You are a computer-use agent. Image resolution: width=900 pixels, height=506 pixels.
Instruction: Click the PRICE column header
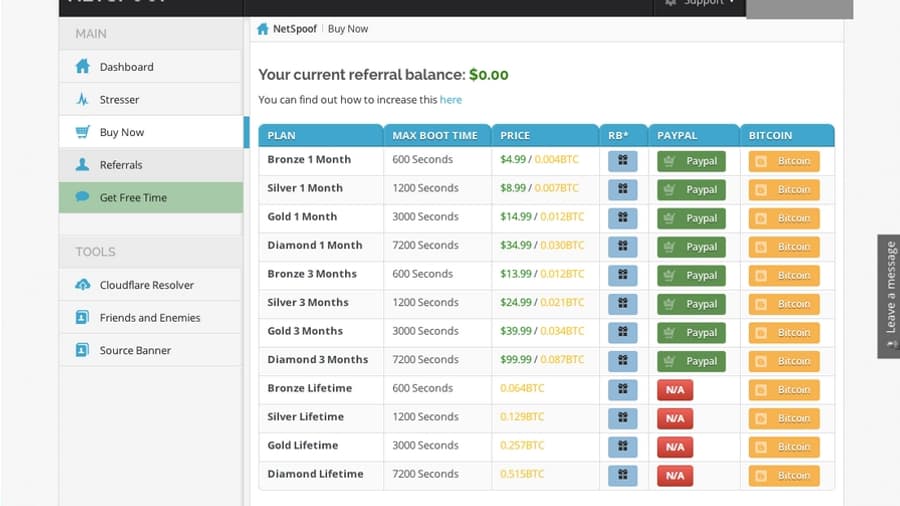pyautogui.click(x=545, y=135)
